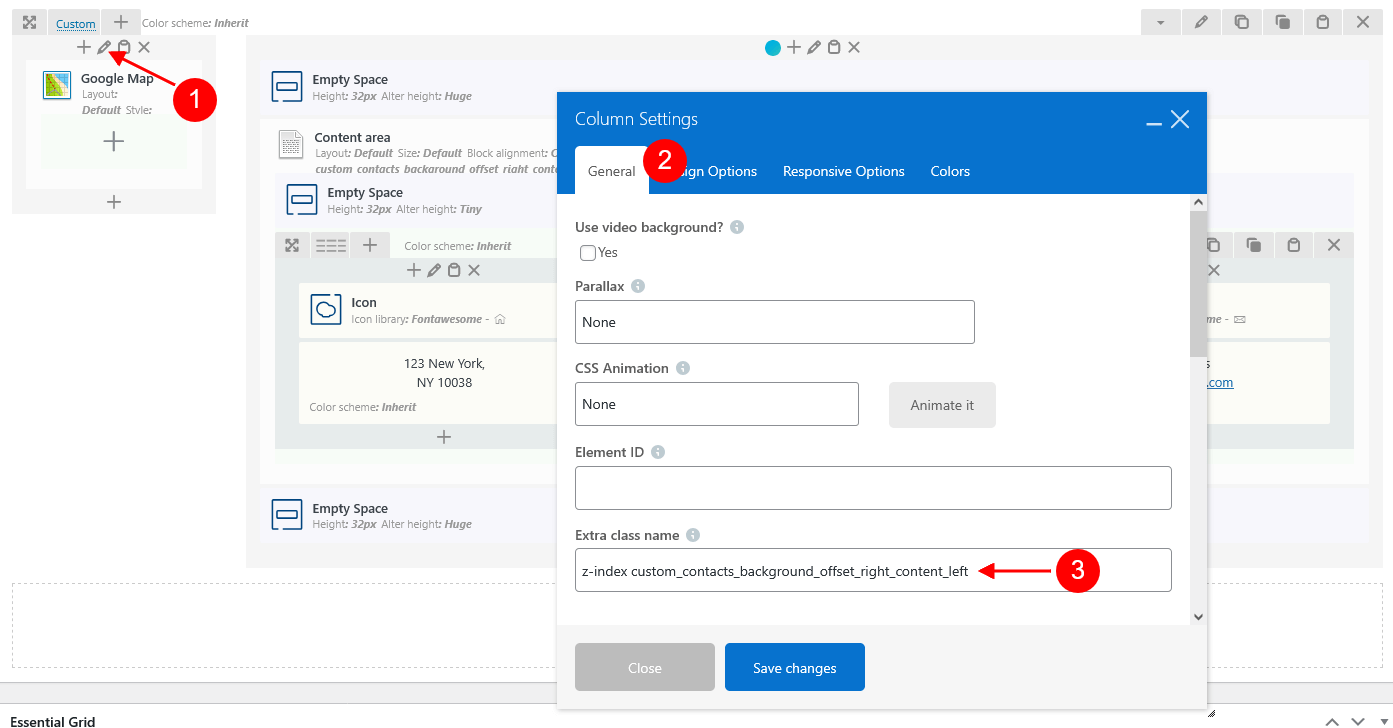Switch to the Responsive Options tab
The height and width of the screenshot is (728, 1393).
click(844, 171)
